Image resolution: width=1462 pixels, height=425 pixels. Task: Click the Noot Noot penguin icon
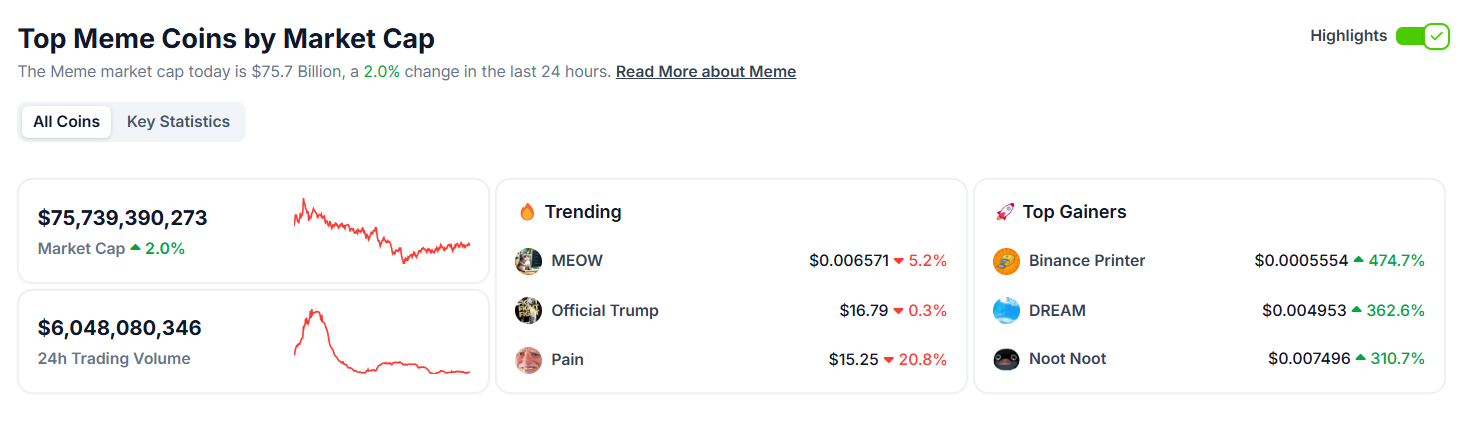click(1006, 359)
